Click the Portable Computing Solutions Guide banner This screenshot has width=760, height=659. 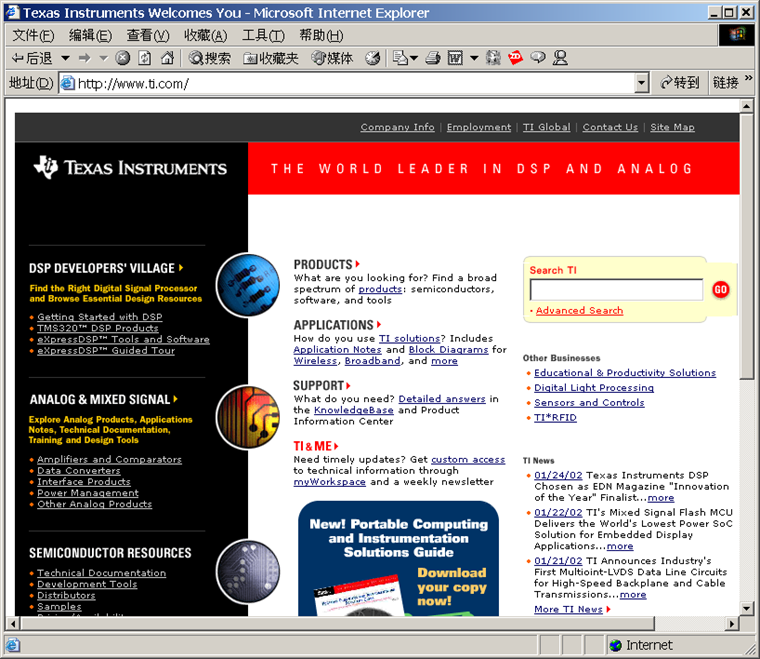tap(398, 559)
